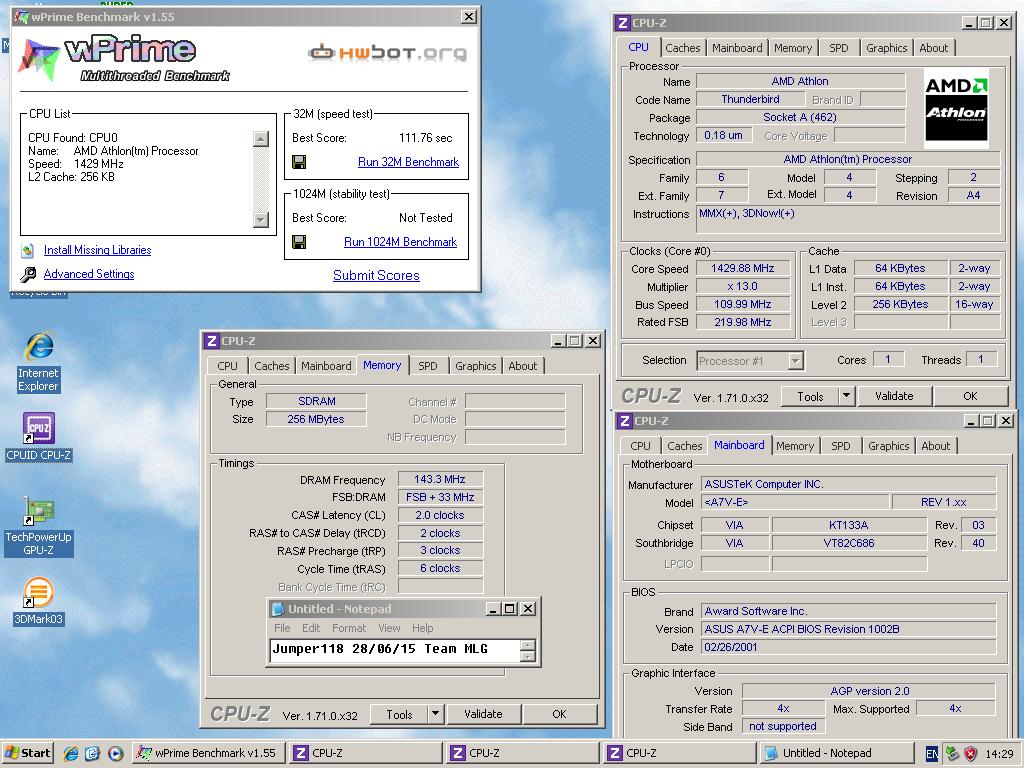Click the CAS# Latency 2.0 clocks value
Screen dimensions: 1024x768
tap(440, 515)
